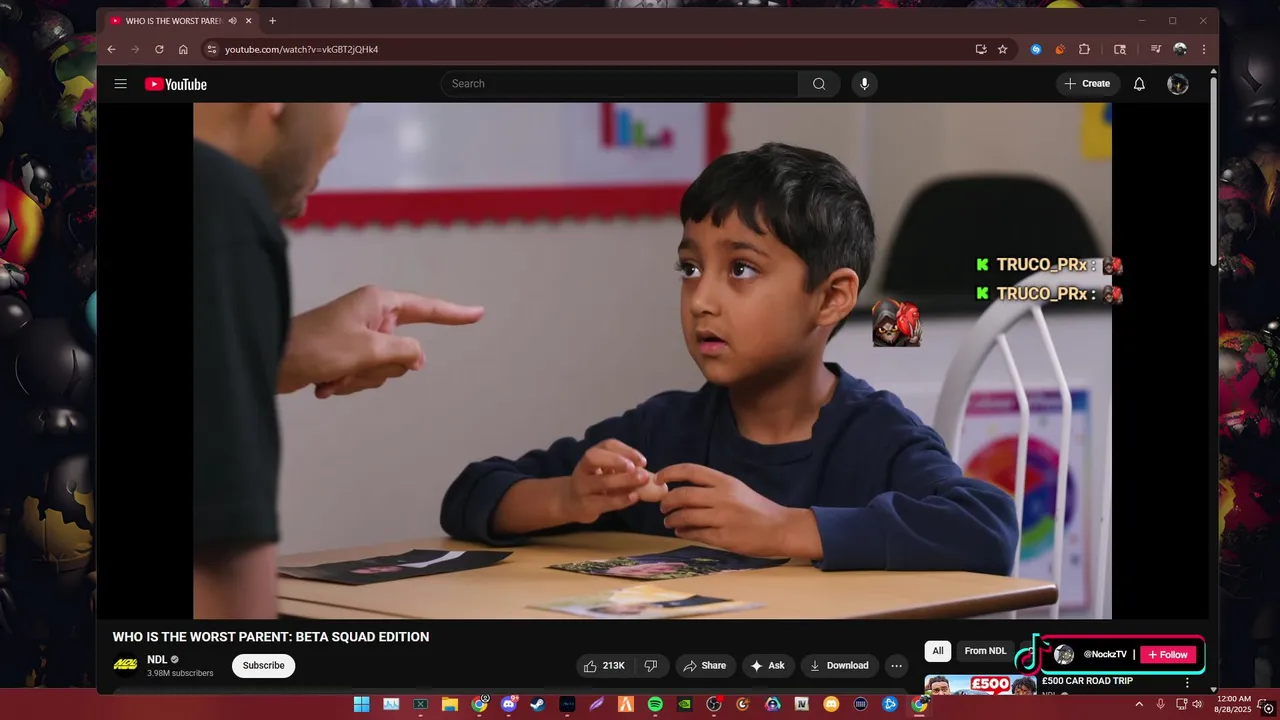Viewport: 1280px width, 720px height.
Task: Open the taskbar volume control
Action: coord(1197,704)
